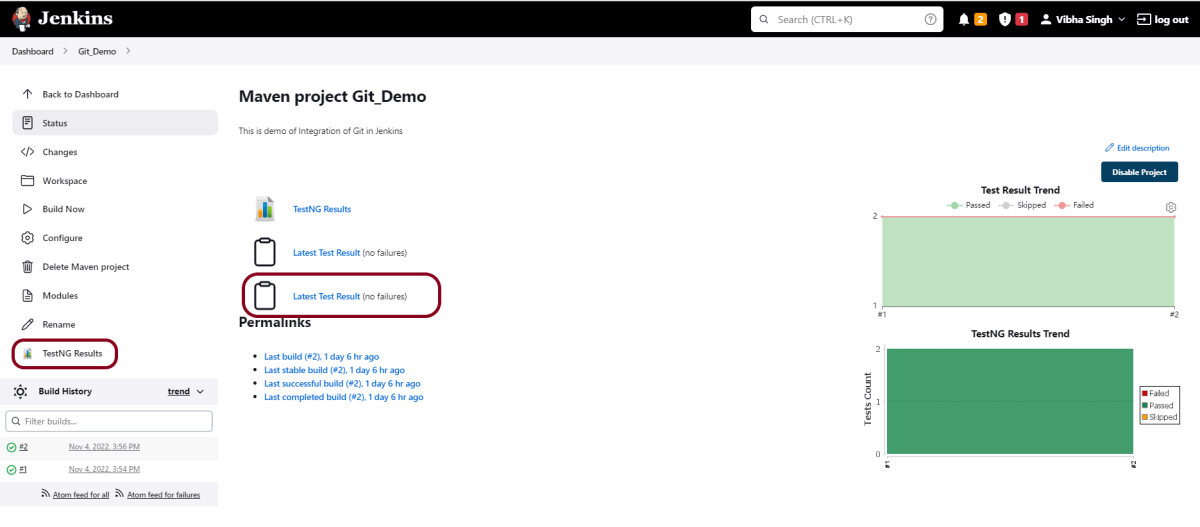Select Workspace from the side menu

[x=64, y=181]
